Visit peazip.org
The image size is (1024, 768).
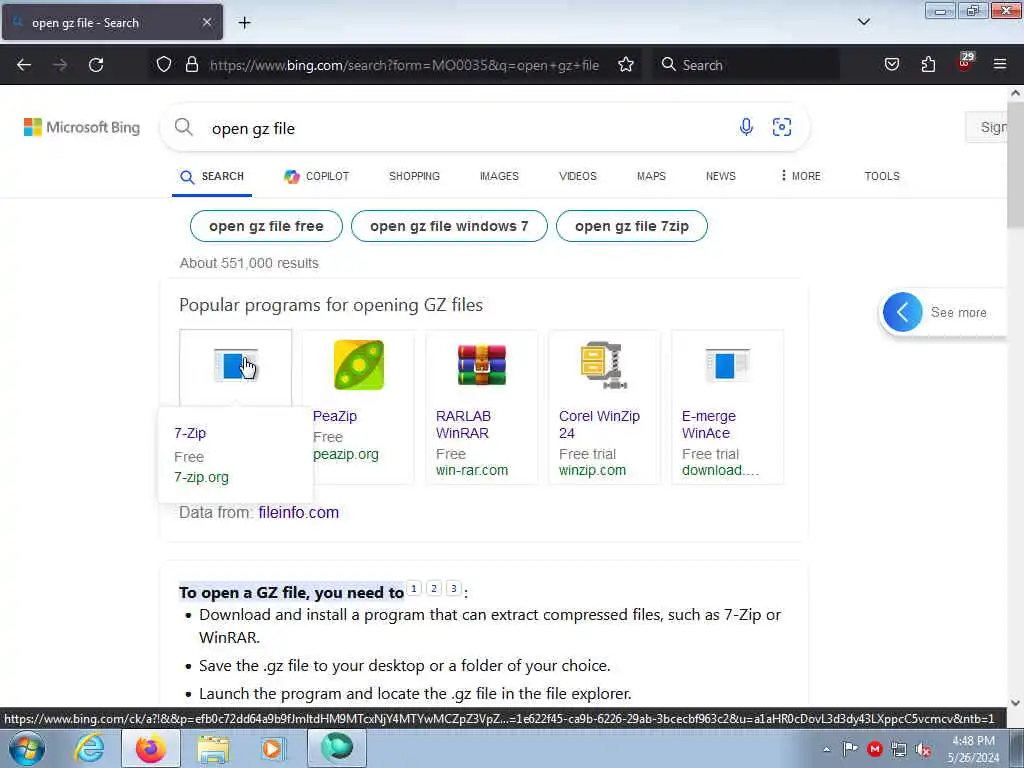345,455
